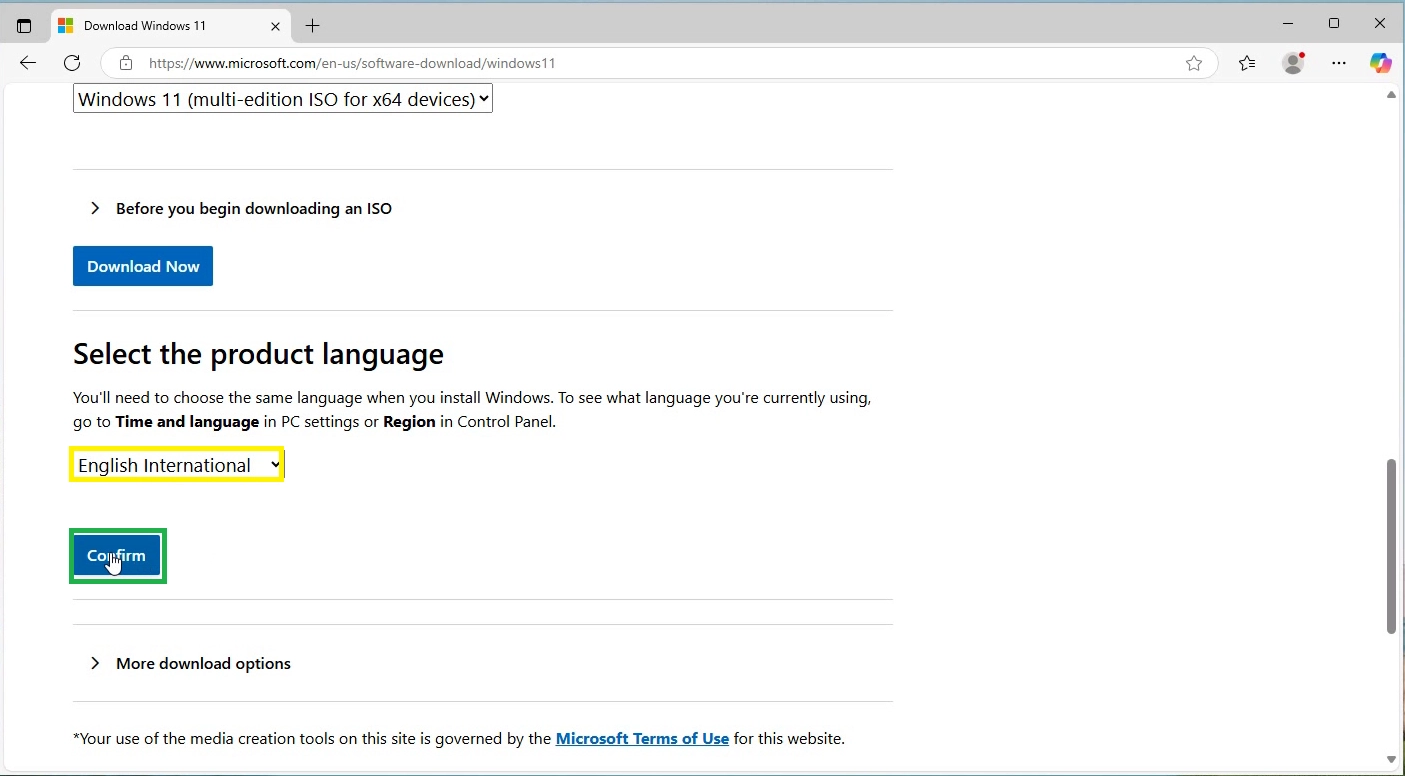Refresh the current page

pyautogui.click(x=72, y=63)
